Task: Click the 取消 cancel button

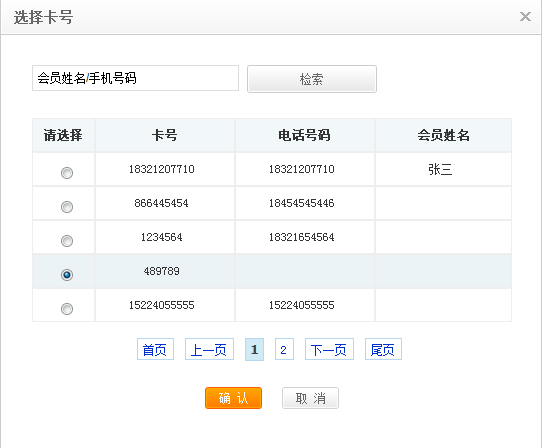Action: (310, 398)
